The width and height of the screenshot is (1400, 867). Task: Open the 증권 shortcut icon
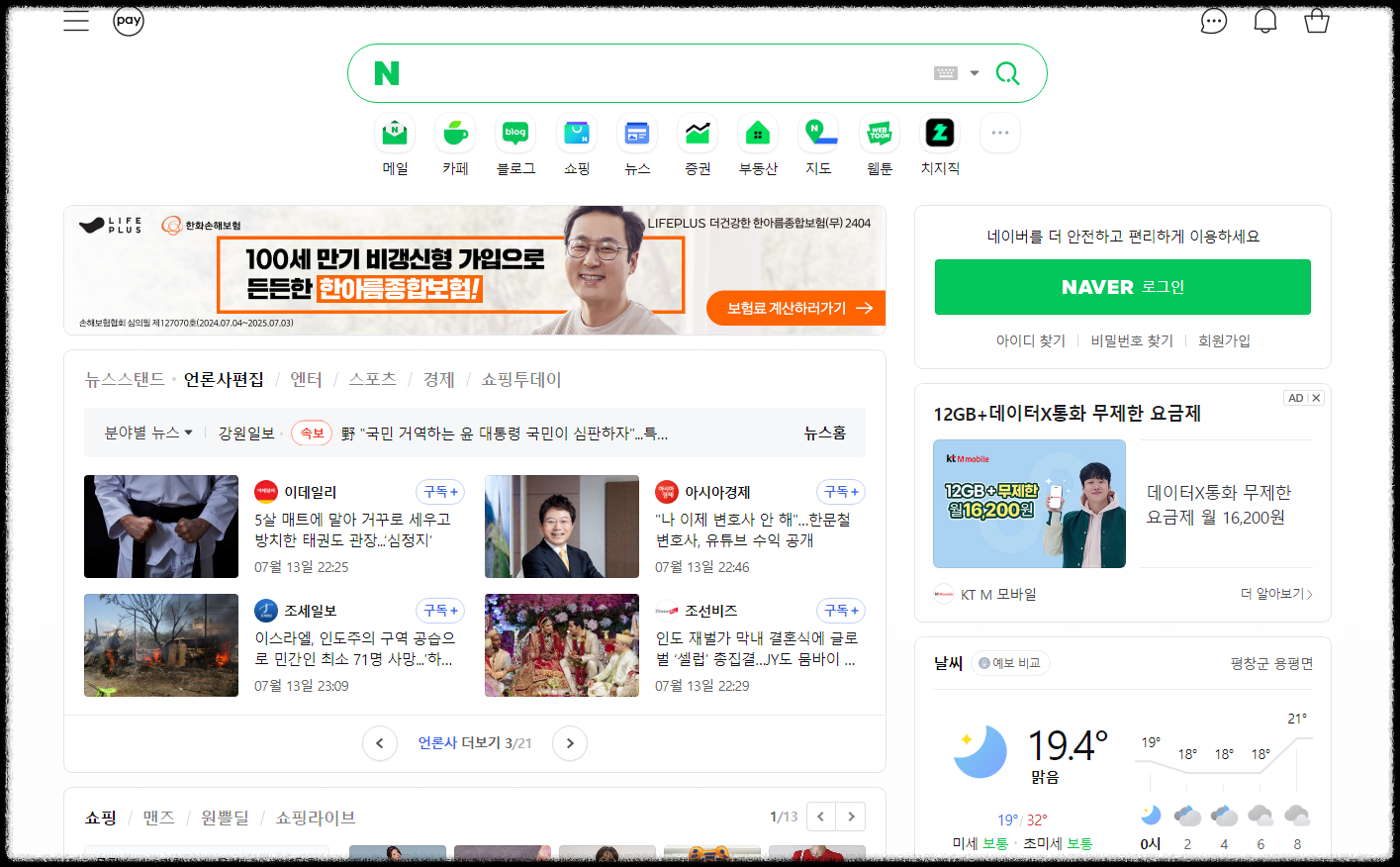coord(698,133)
